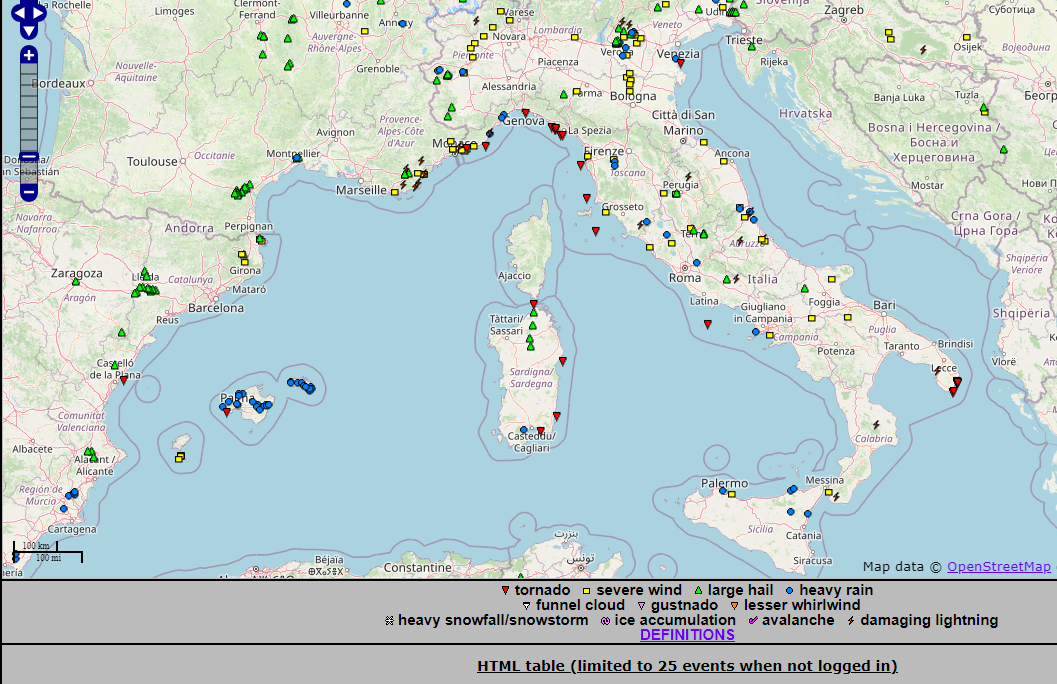1057x684 pixels.
Task: Open the DEFINITIONS link
Action: tap(687, 635)
